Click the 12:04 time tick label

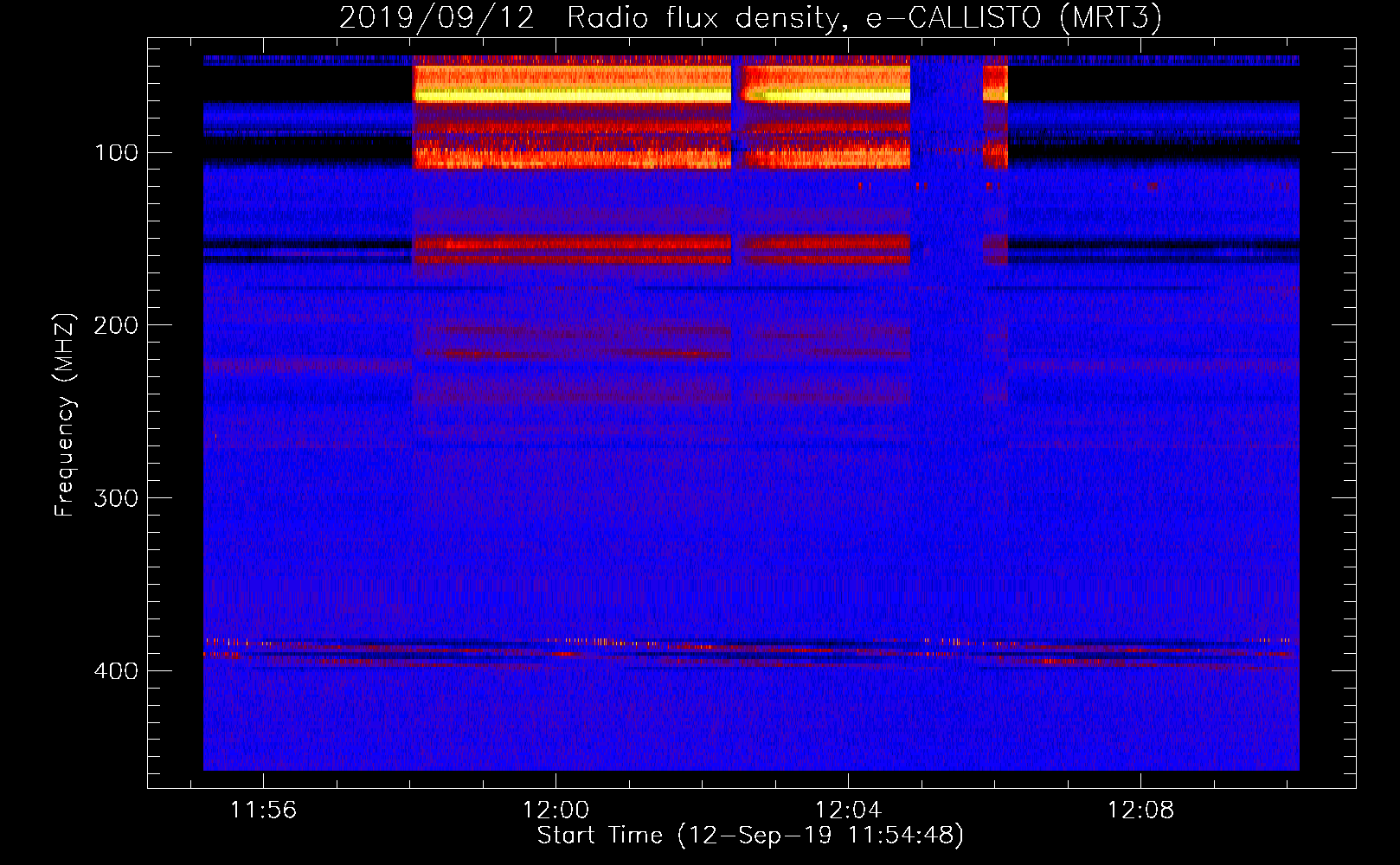click(x=848, y=811)
